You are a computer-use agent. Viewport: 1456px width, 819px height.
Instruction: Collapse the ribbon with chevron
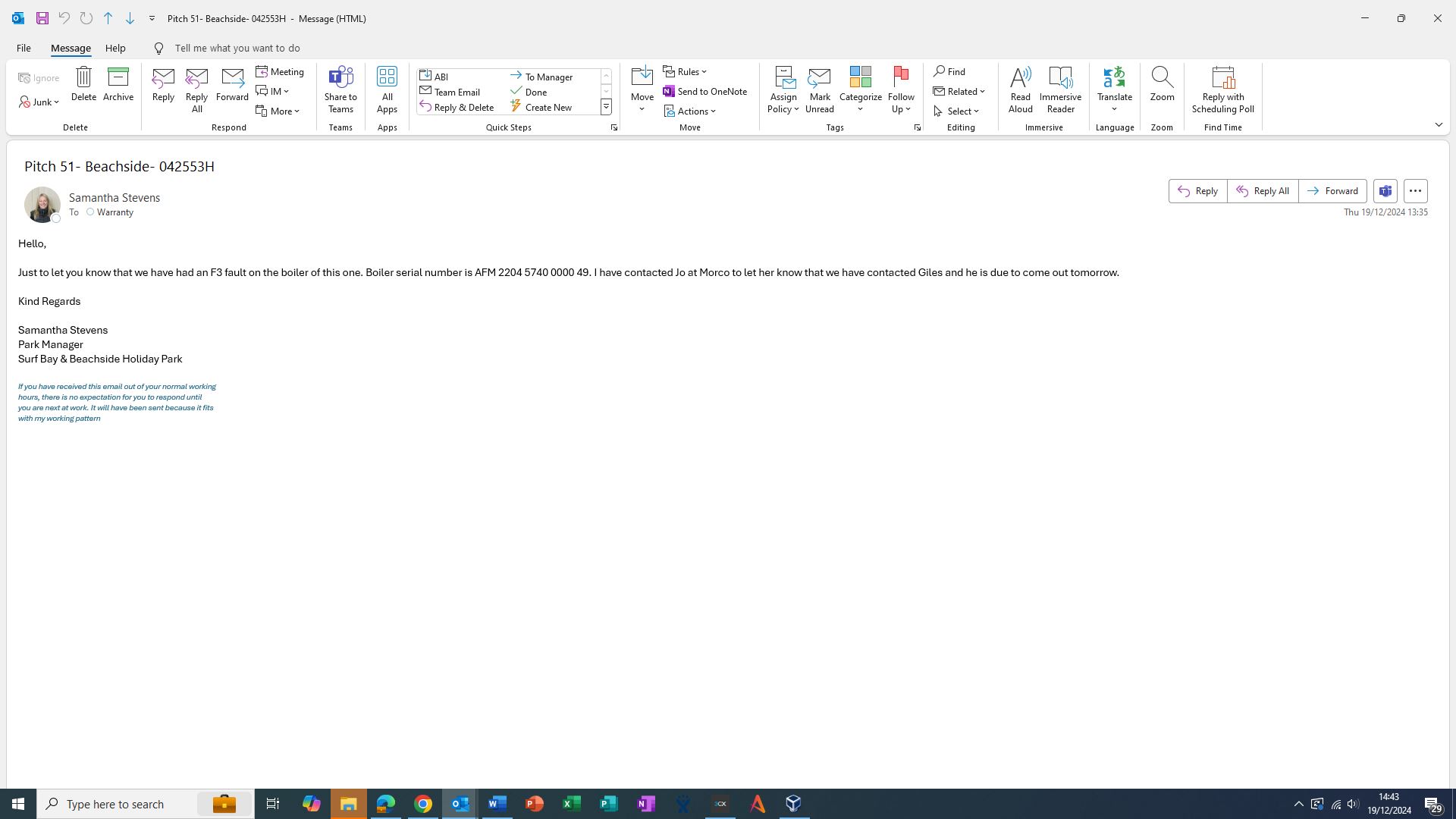point(1439,125)
